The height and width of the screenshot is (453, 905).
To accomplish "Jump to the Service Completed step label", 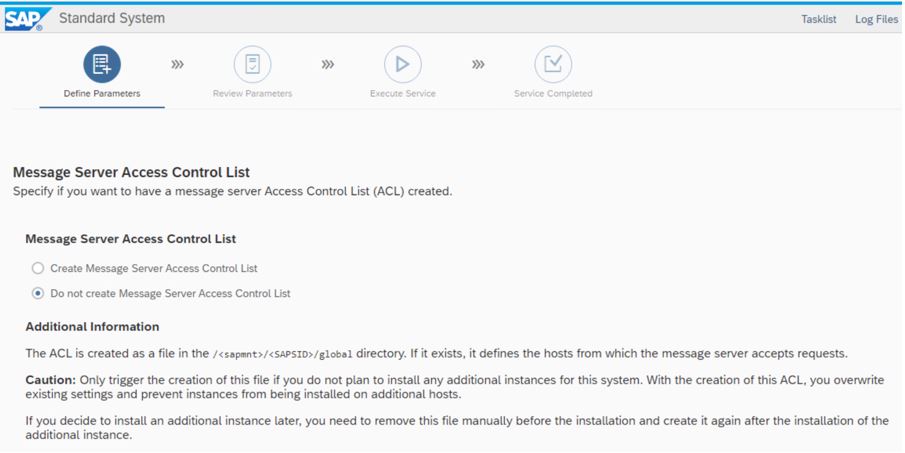I will pos(553,93).
